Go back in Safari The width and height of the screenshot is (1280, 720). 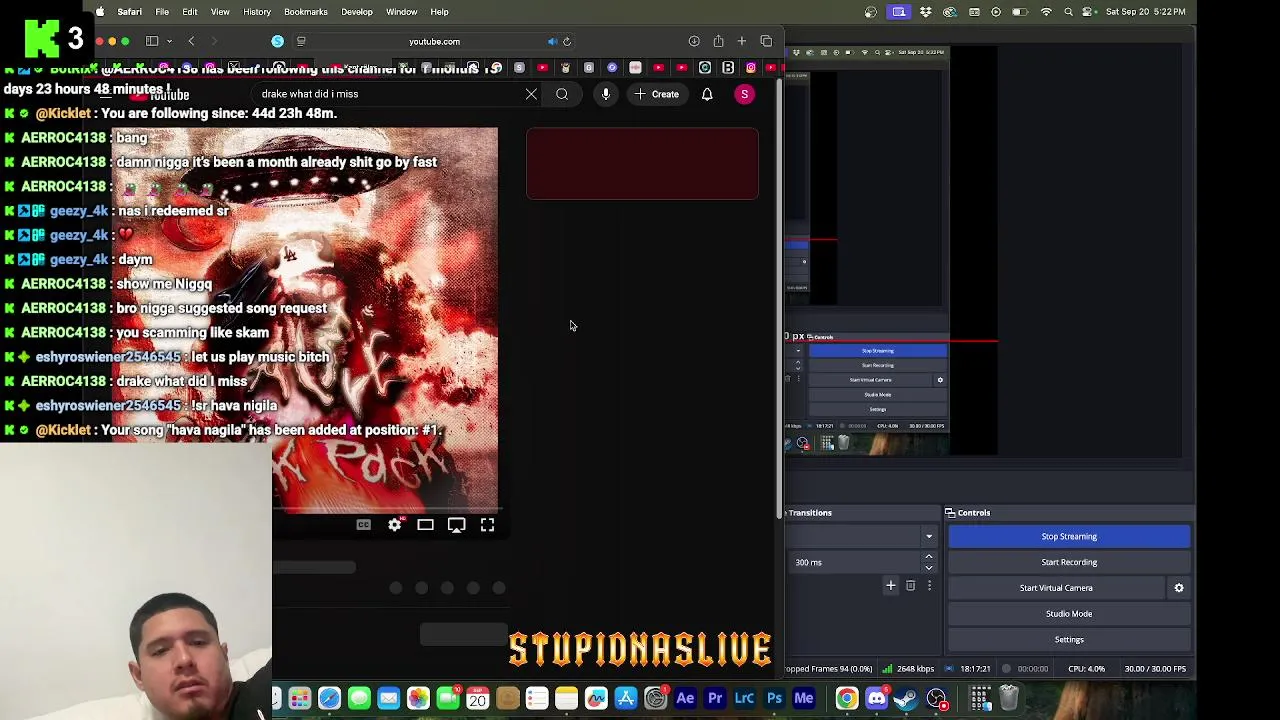[191, 41]
